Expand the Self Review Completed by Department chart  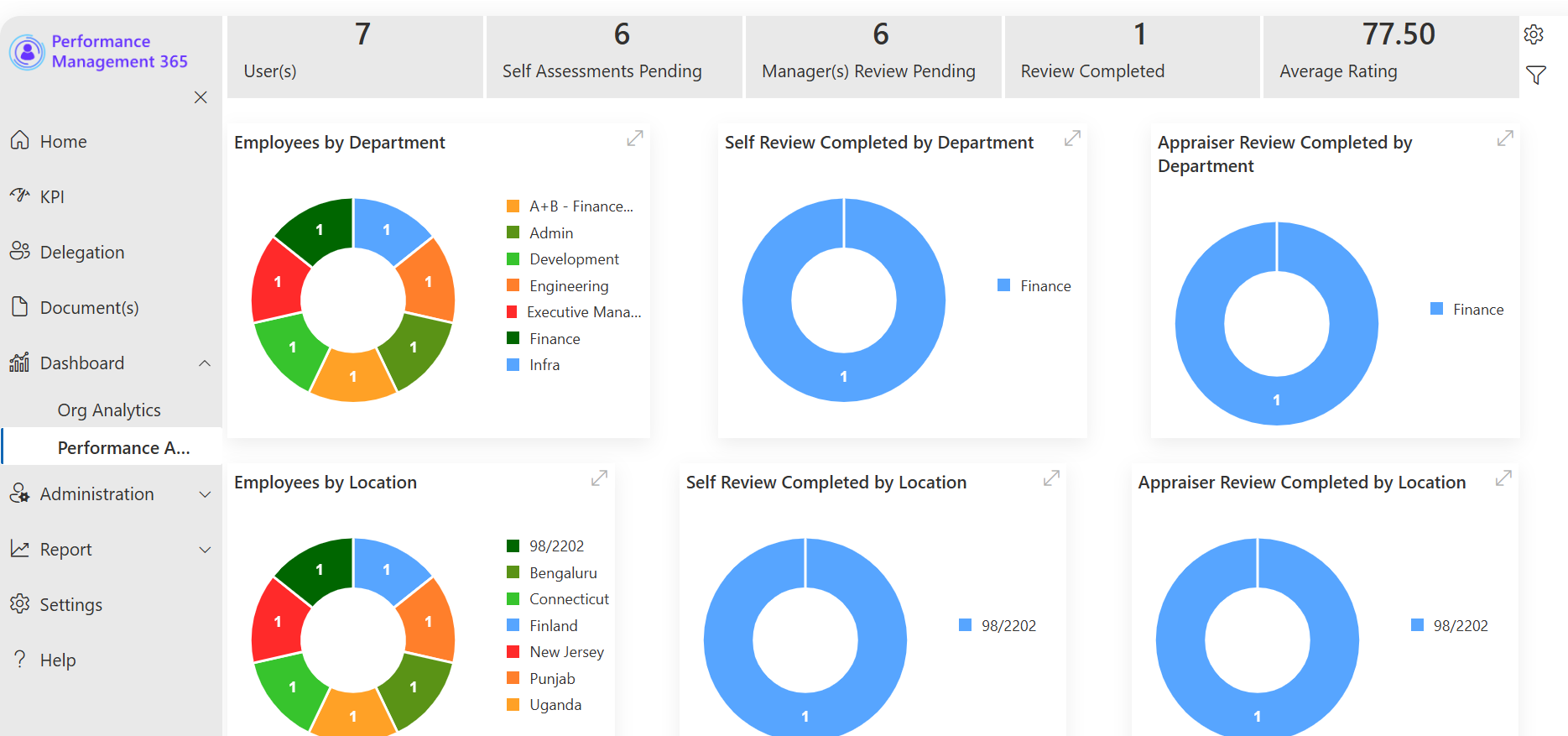1072,138
